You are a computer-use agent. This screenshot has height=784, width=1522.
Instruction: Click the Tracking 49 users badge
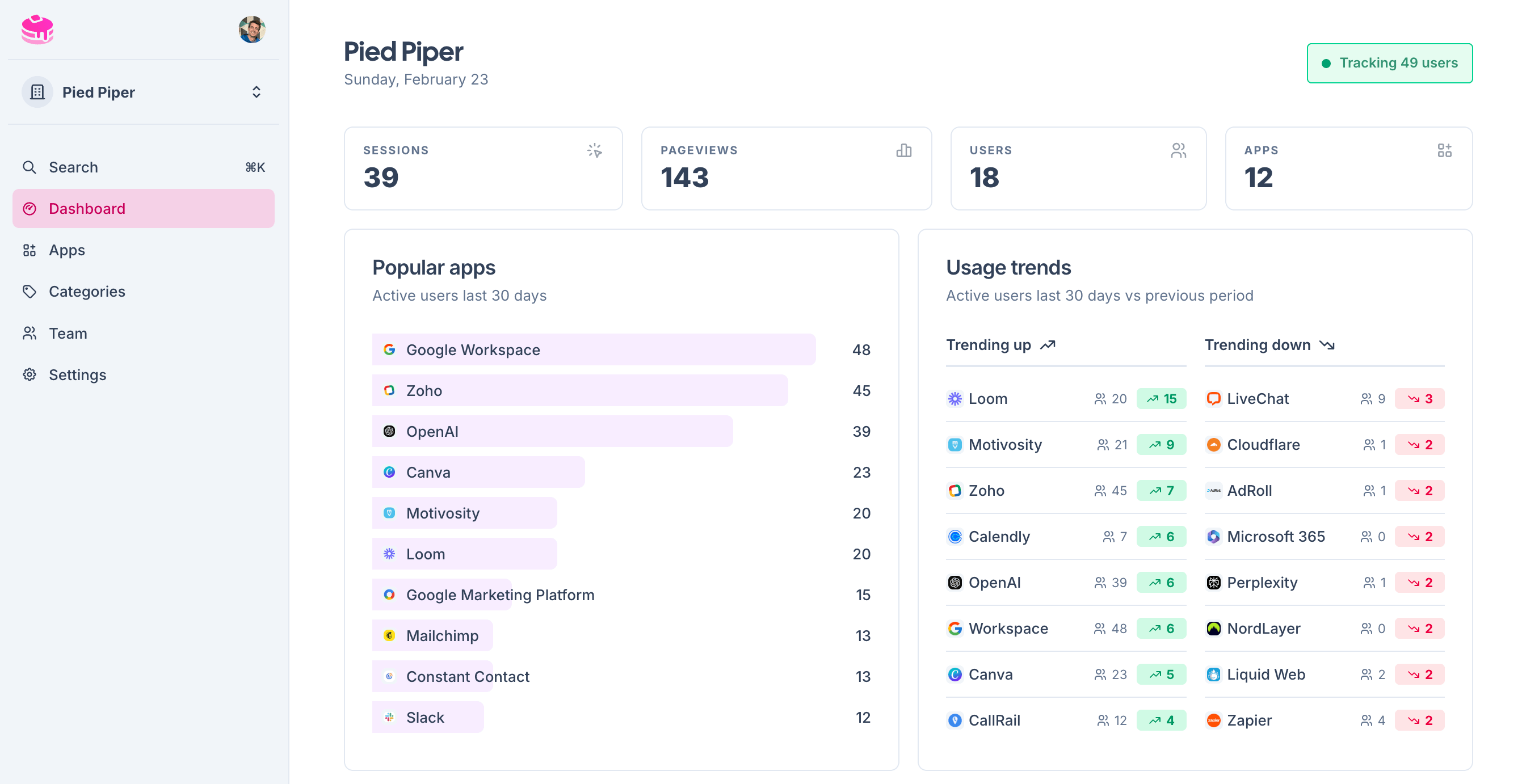pyautogui.click(x=1389, y=62)
